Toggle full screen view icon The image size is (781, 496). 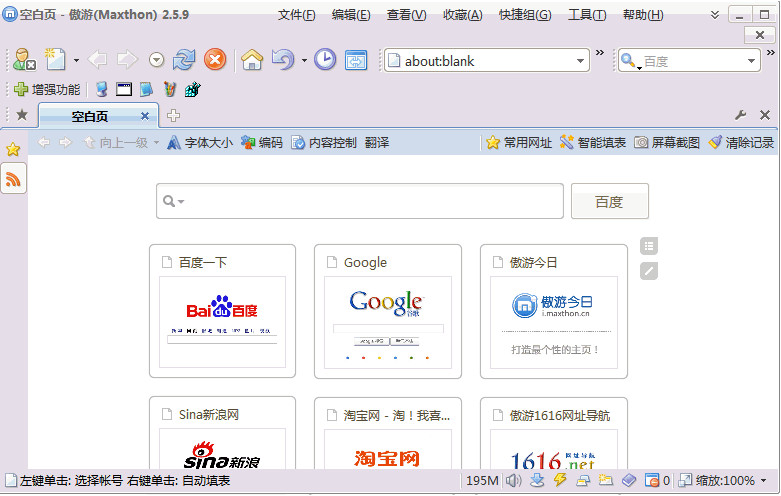(x=356, y=60)
